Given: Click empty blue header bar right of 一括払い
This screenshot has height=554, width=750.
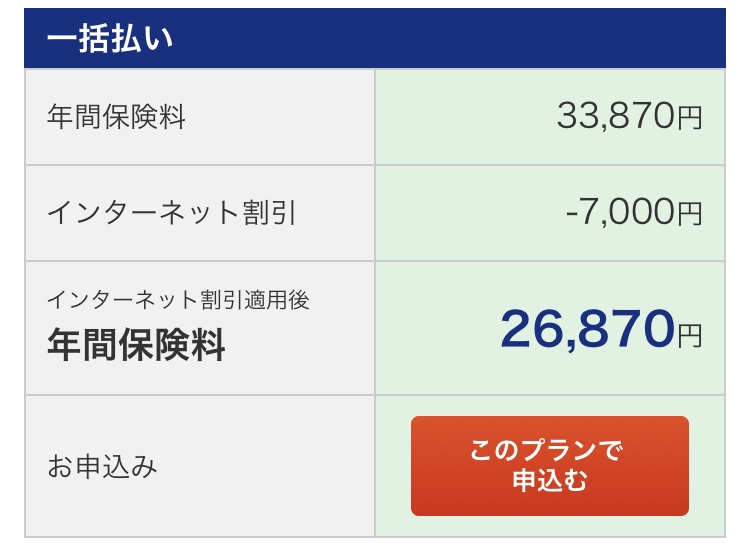Looking at the screenshot, I should pos(450,38).
